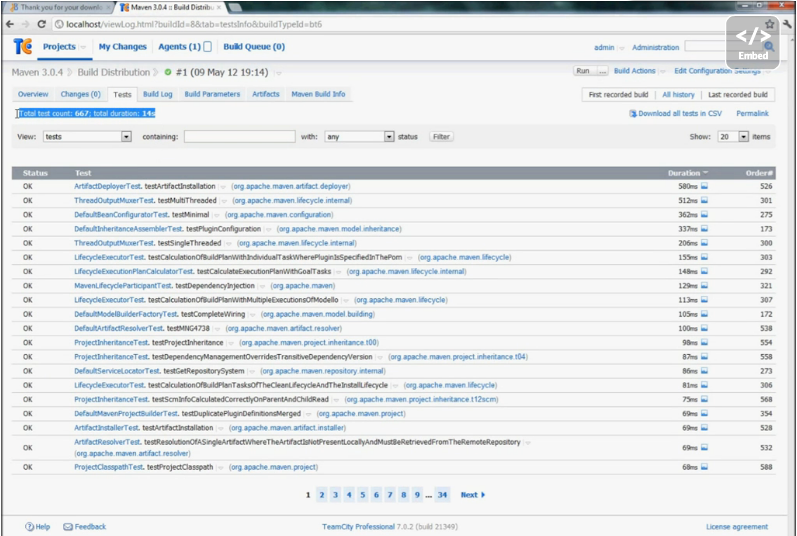The image size is (797, 536).
Task: Bookmark this page with the star icon
Action: coord(770,24)
